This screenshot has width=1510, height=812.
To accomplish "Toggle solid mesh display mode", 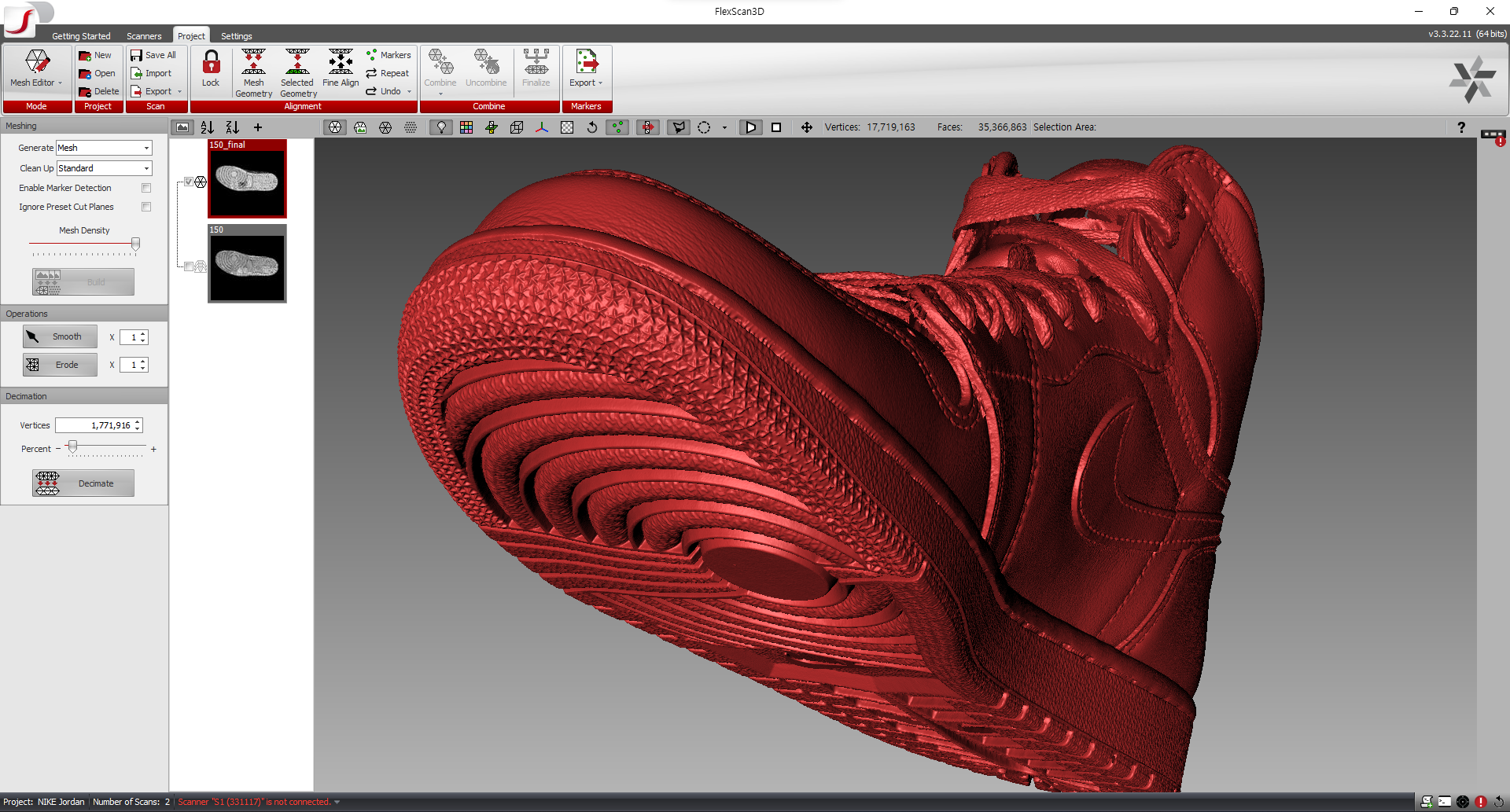I will (335, 127).
